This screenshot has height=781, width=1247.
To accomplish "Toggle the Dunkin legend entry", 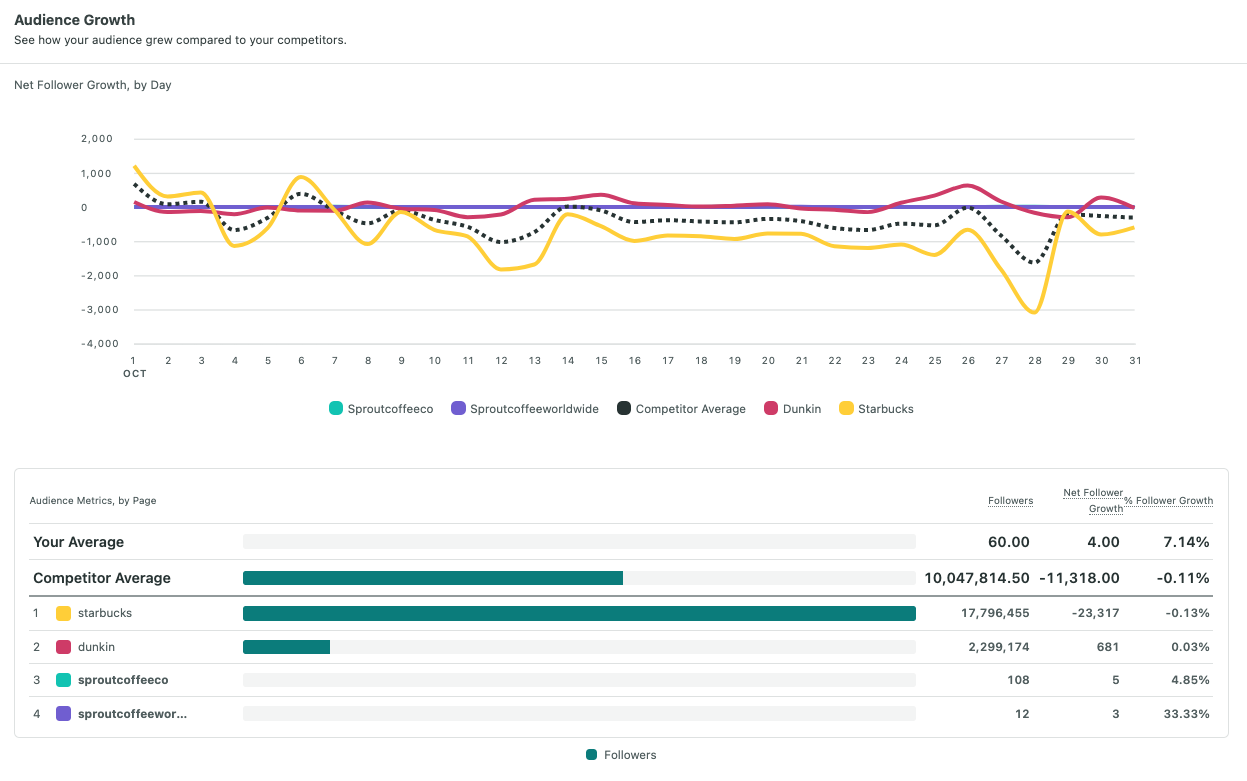I will (x=792, y=408).
